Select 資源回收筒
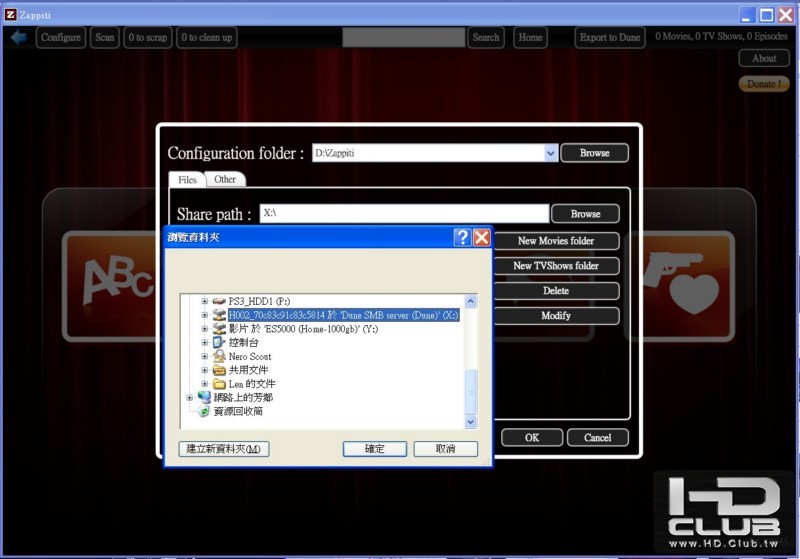The height and width of the screenshot is (559, 800). 238,411
